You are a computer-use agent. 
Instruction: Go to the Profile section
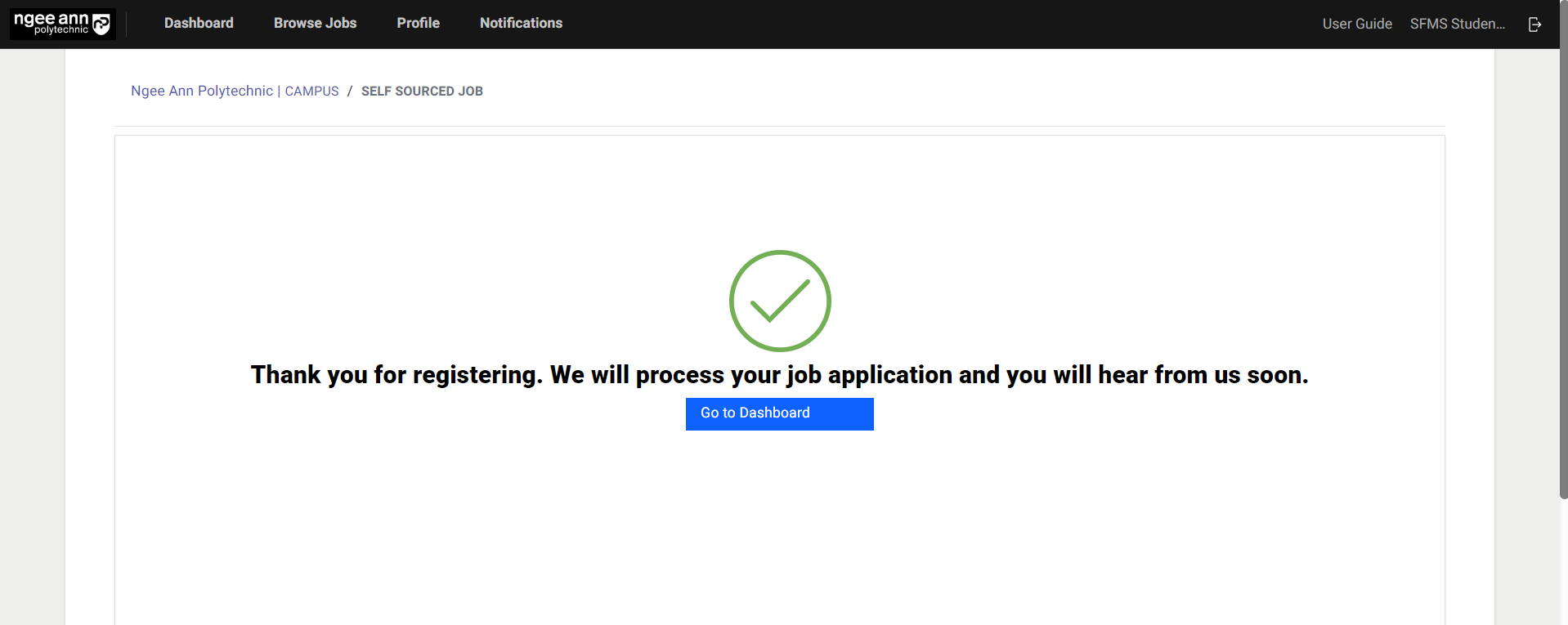(418, 23)
